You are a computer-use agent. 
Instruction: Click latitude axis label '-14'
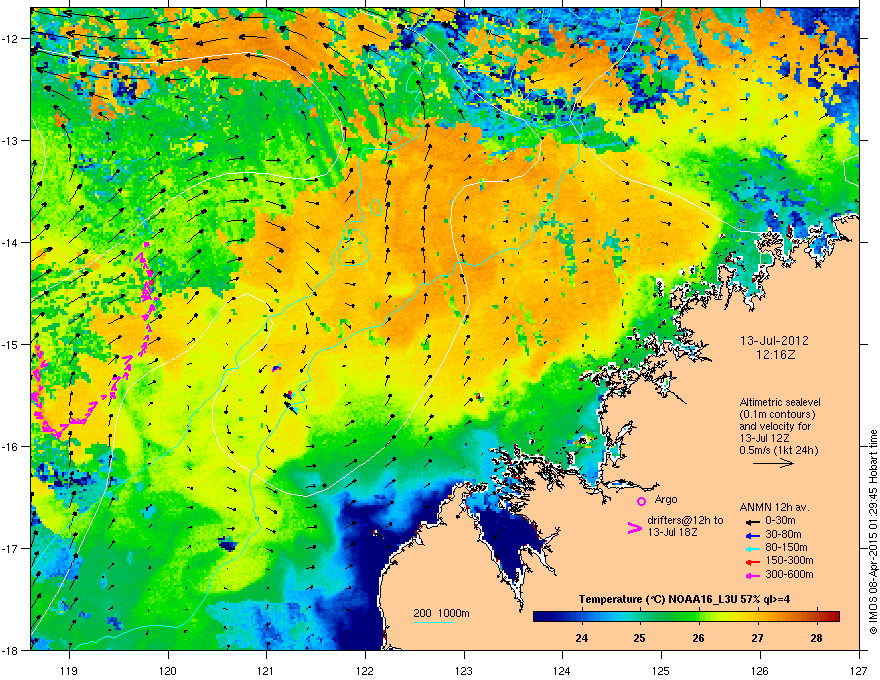pyautogui.click(x=10, y=242)
